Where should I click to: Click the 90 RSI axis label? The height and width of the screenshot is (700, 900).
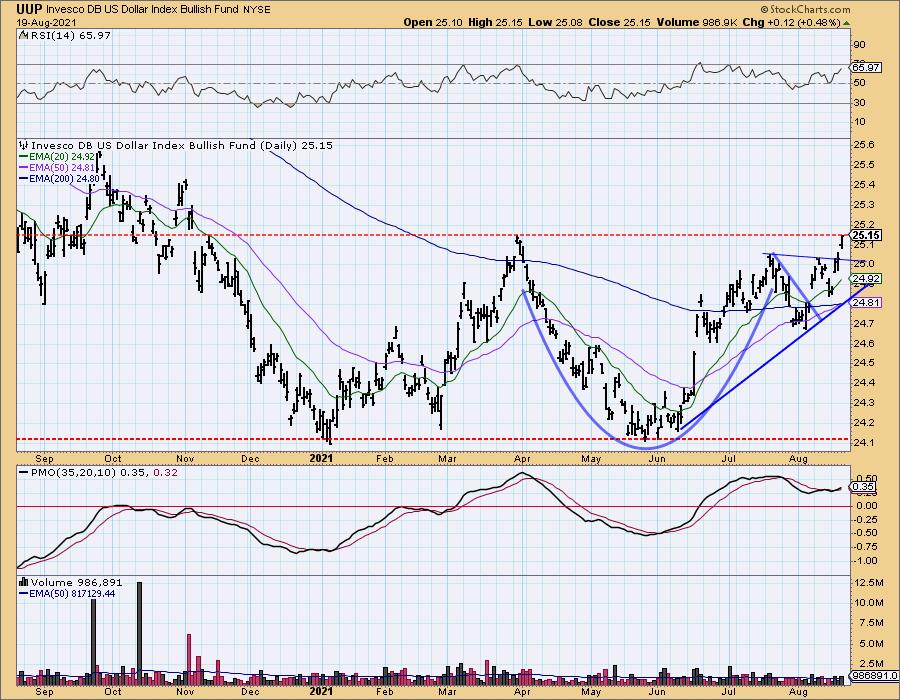click(x=860, y=45)
